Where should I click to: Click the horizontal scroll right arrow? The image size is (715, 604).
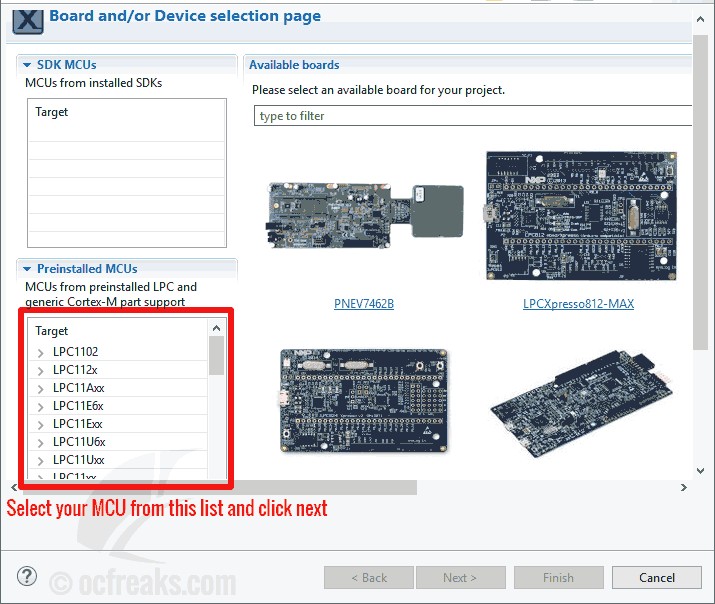pos(684,488)
